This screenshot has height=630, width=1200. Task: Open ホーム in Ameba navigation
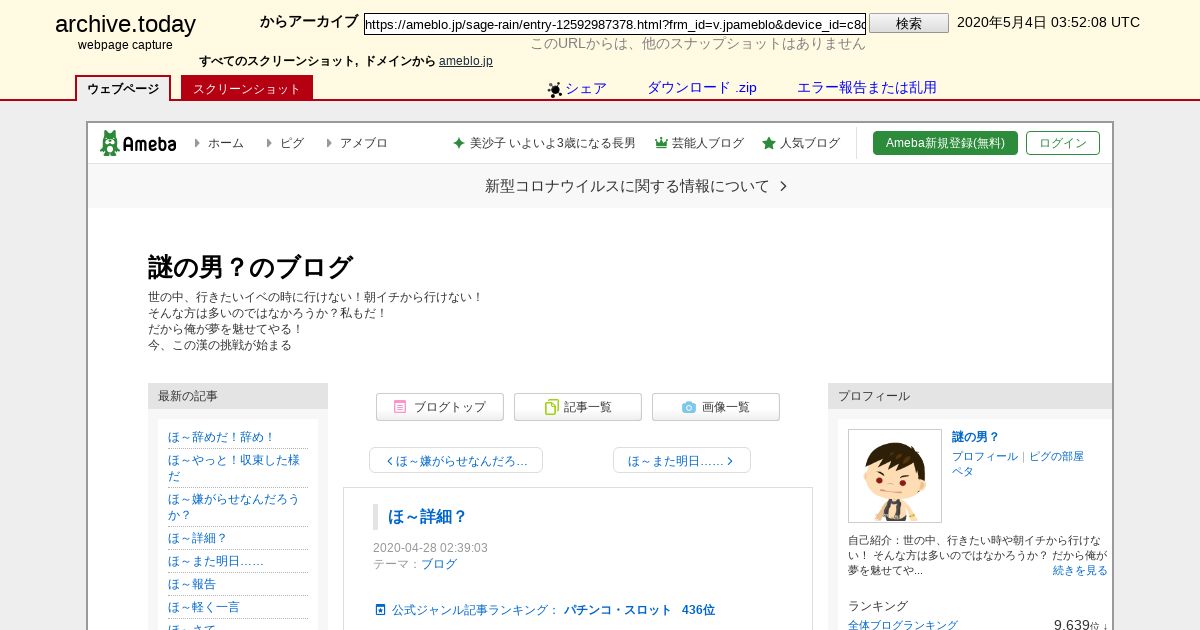tap(226, 143)
